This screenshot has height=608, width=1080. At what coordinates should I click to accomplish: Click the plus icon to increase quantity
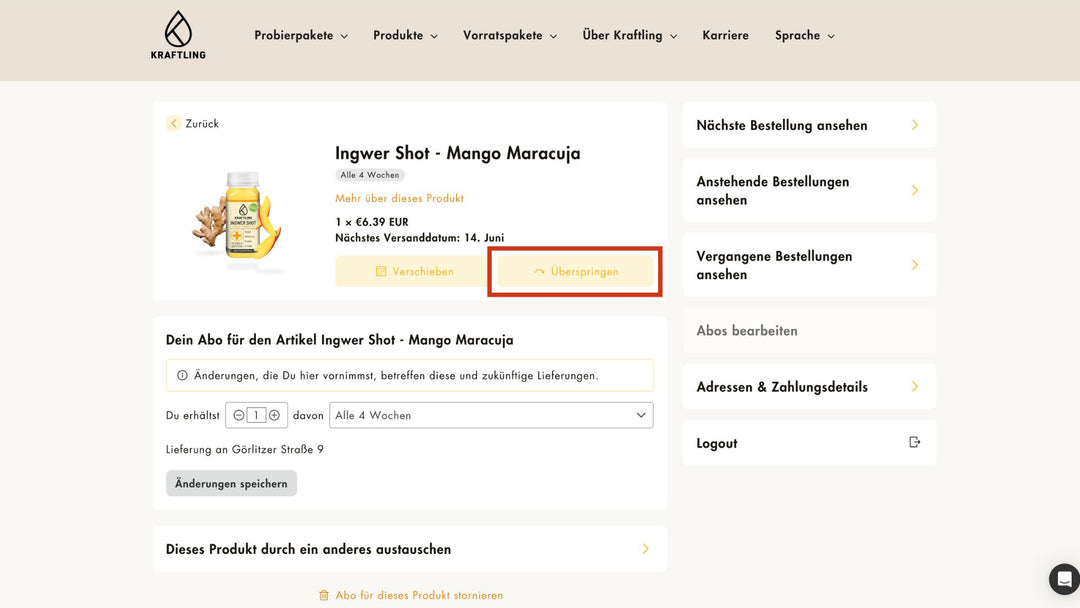pos(274,415)
